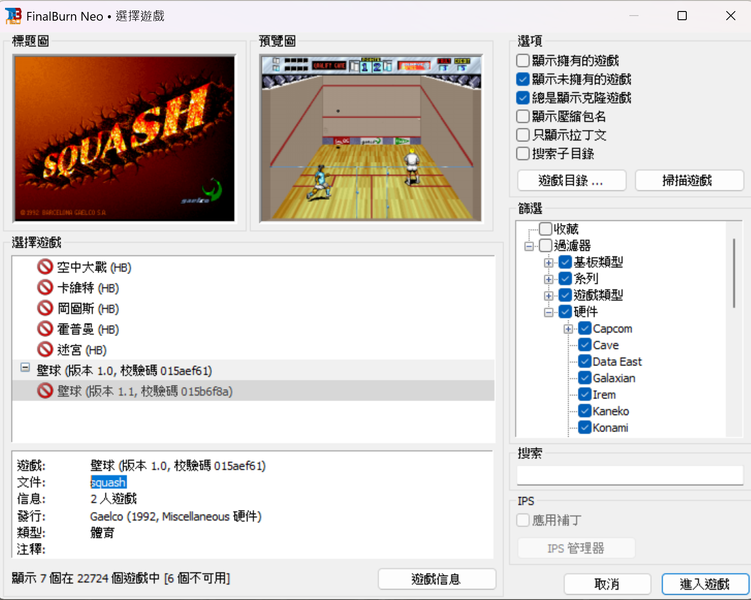Expand the Capcom tree node
The width and height of the screenshot is (751, 600).
click(x=568, y=329)
